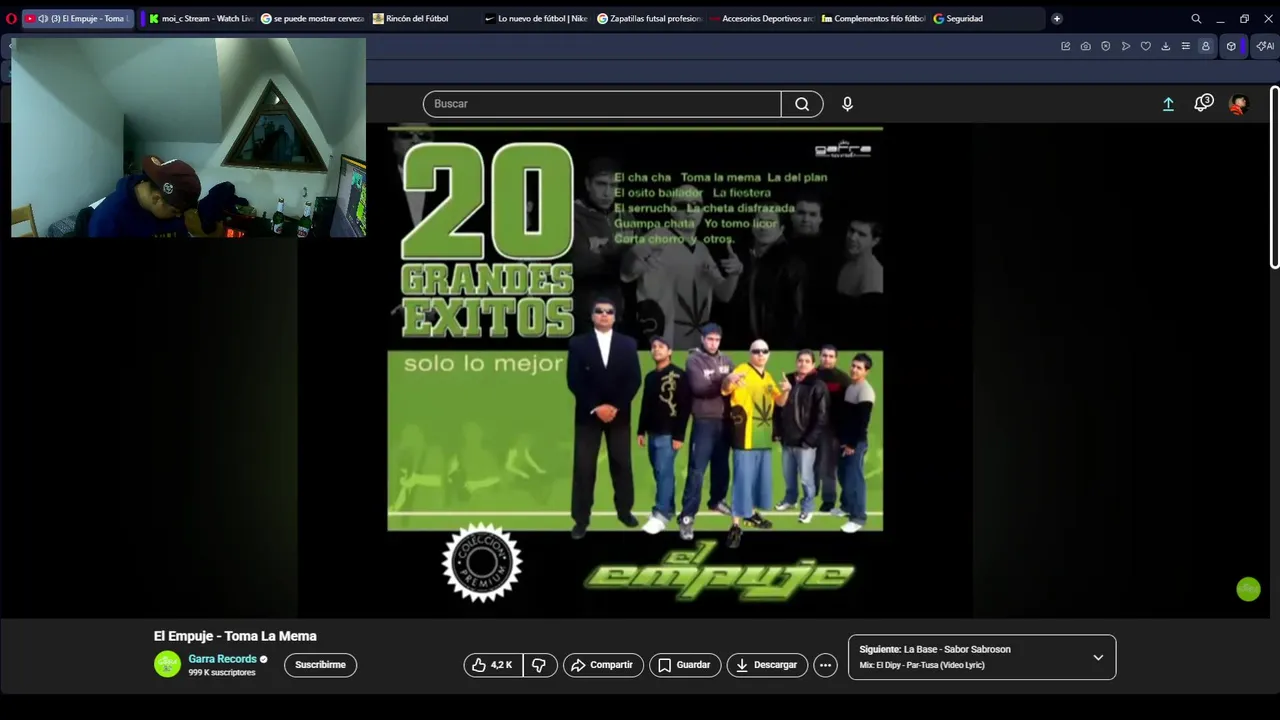Mute the El Empuje tab audio icon
The image size is (1280, 720).
43,18
